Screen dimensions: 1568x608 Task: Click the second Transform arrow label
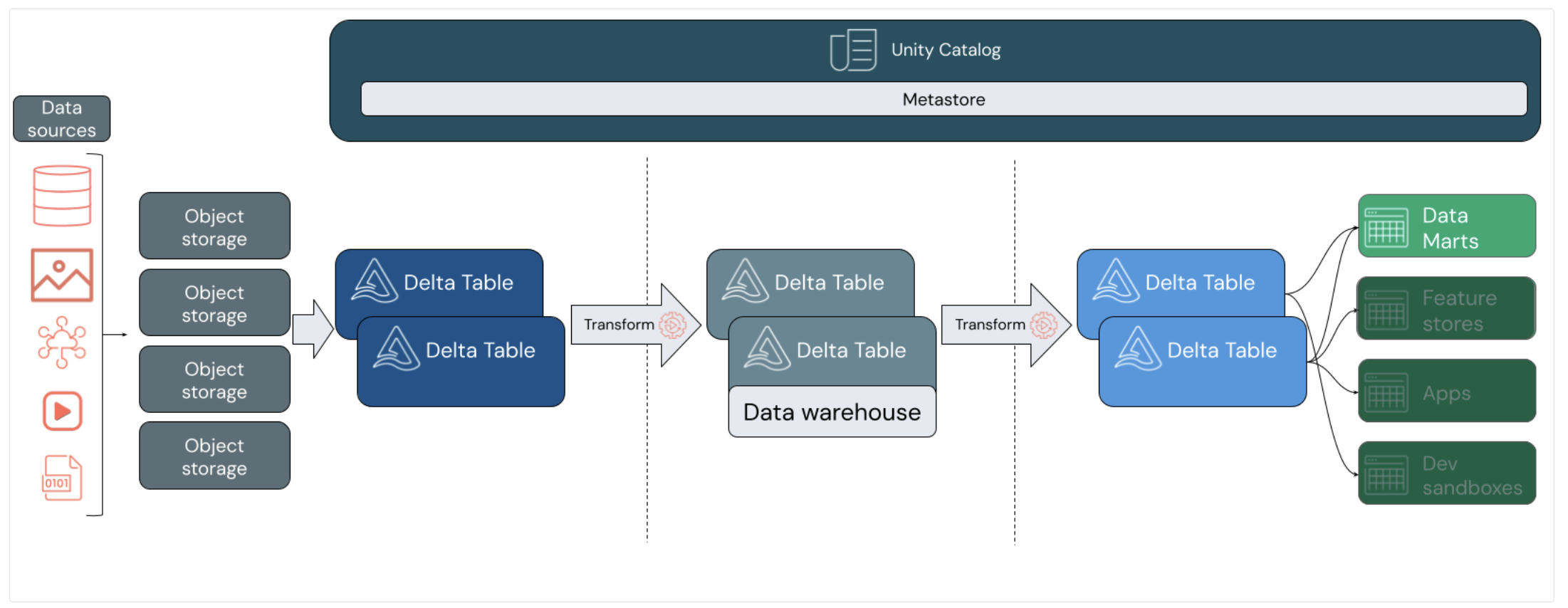point(990,325)
